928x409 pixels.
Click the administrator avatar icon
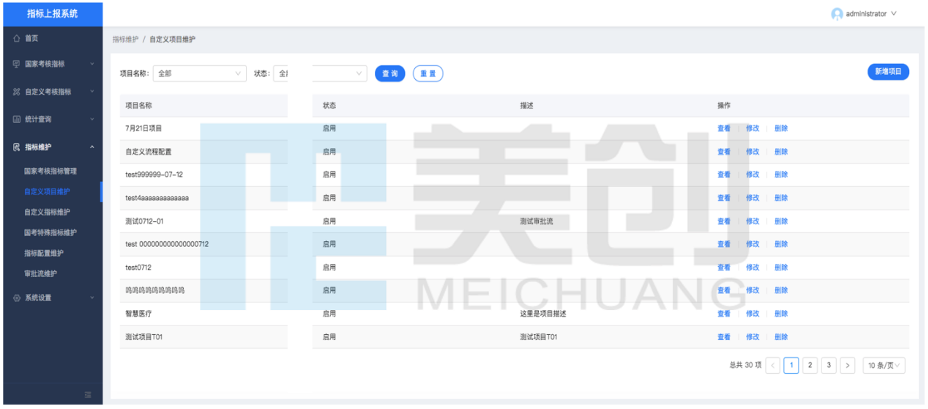[837, 14]
